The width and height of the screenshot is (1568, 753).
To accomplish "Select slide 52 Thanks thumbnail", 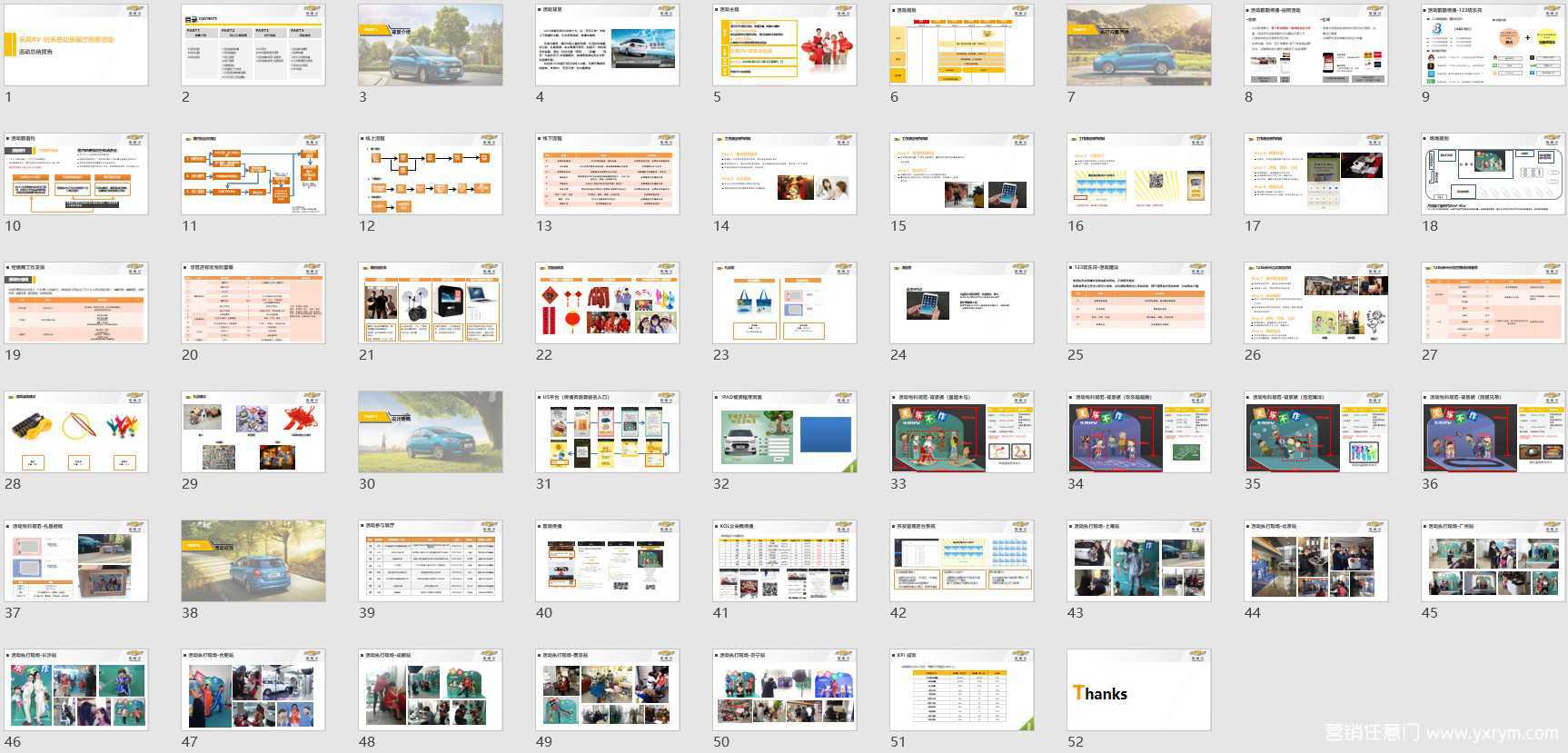I will coord(1139,690).
